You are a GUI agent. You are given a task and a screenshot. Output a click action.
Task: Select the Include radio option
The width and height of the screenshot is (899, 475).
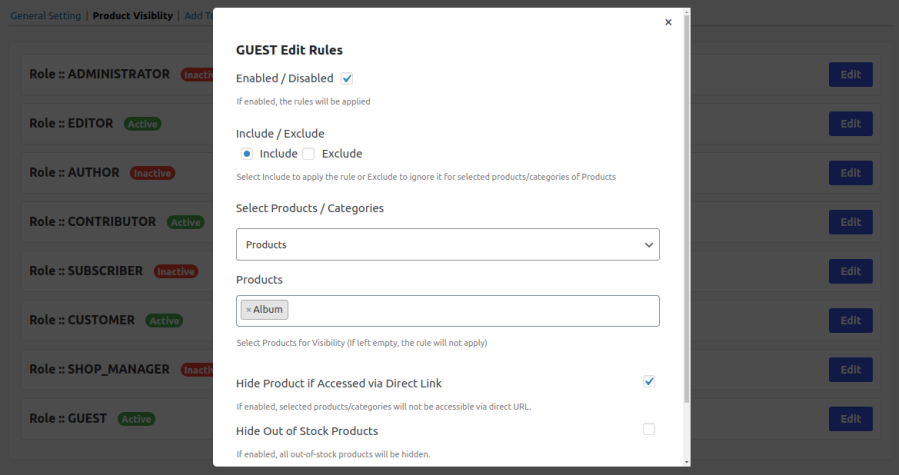point(247,154)
